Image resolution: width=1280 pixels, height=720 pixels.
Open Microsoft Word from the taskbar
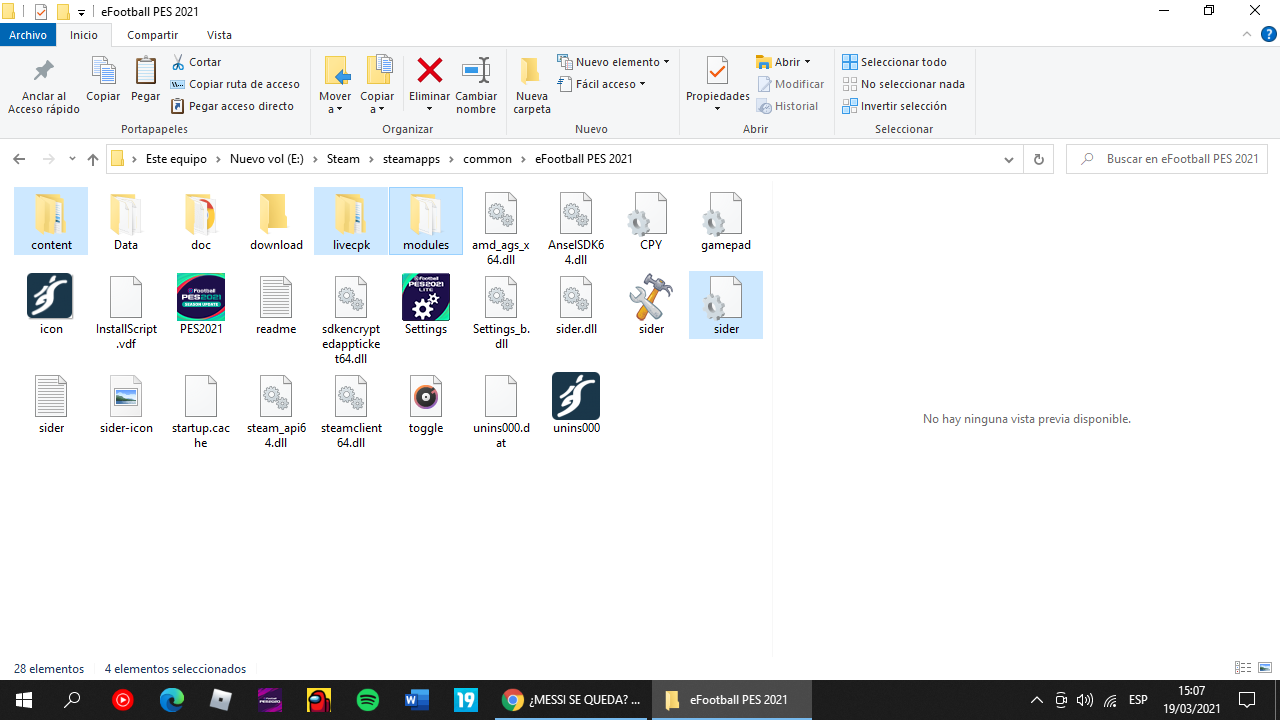[x=417, y=700]
